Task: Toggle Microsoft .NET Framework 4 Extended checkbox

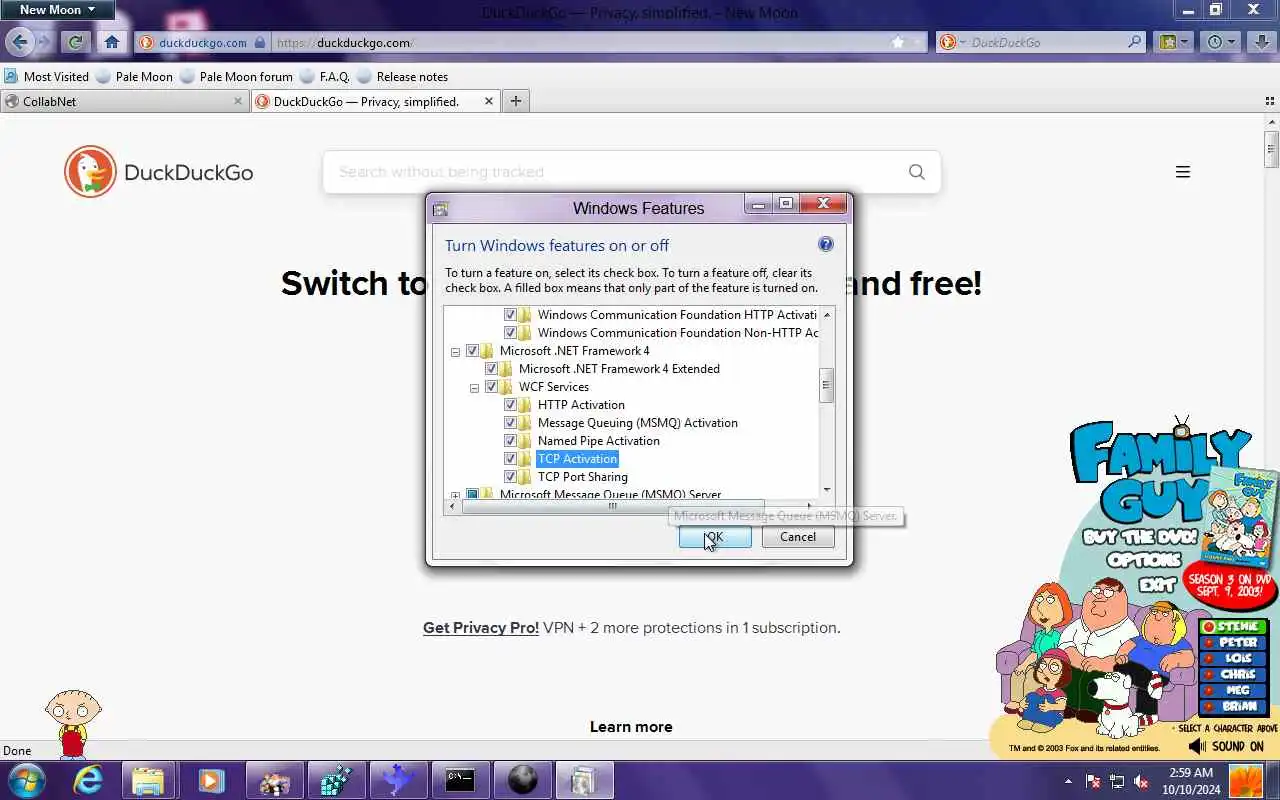Action: (x=491, y=369)
